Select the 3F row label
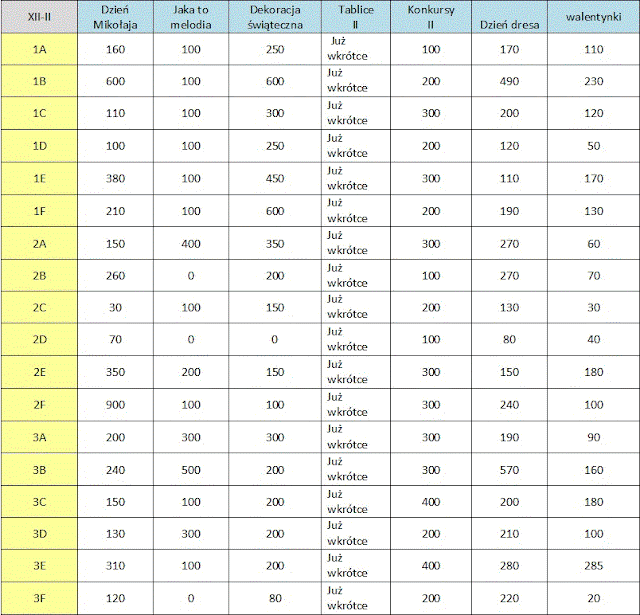Viewport: 640px width, 615px height. [39, 598]
